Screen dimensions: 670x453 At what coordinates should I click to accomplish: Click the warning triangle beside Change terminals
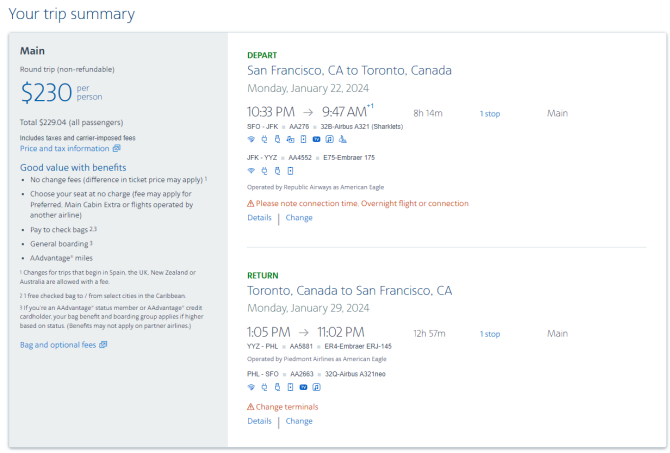pyautogui.click(x=250, y=407)
